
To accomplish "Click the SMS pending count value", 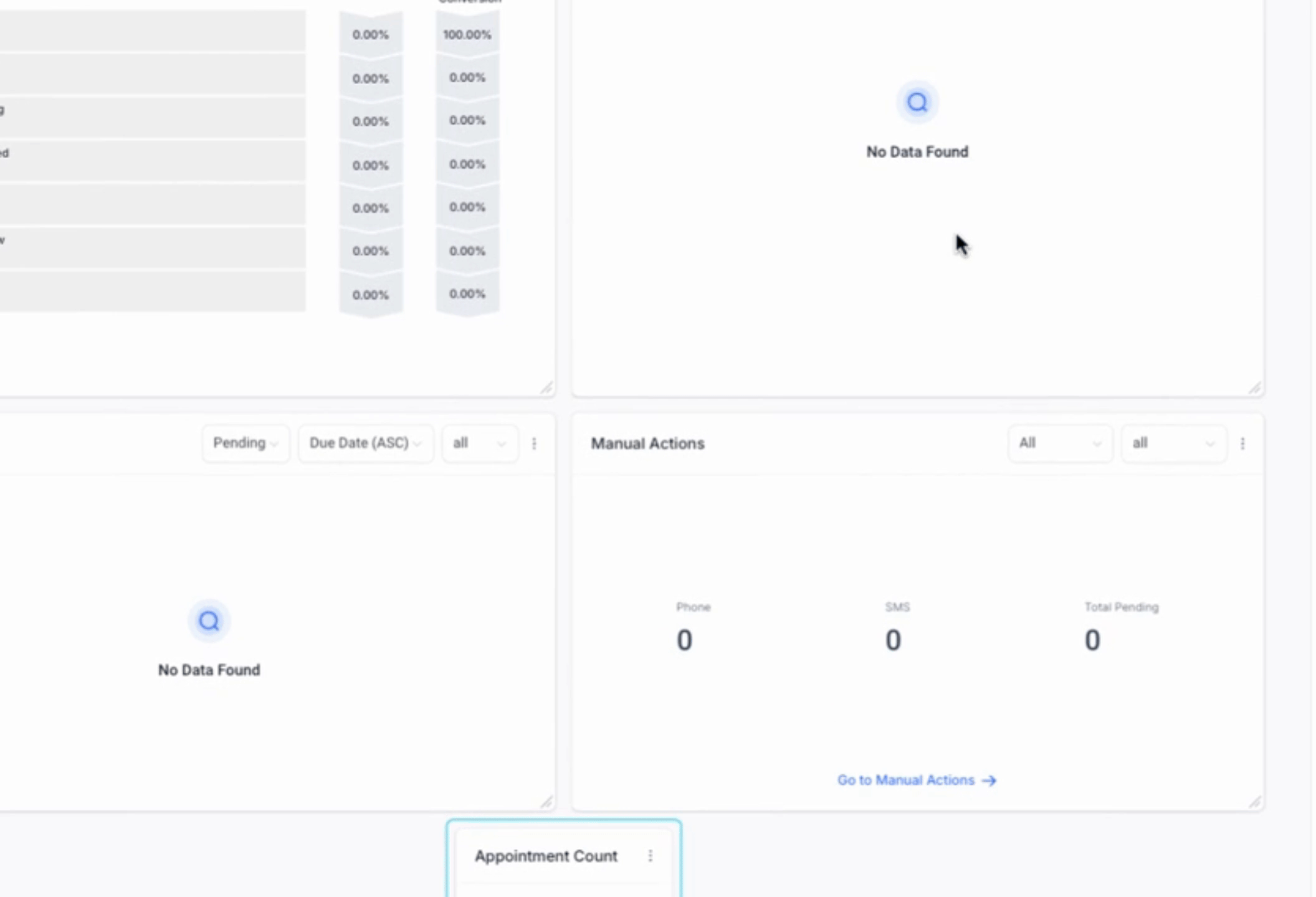I will (893, 640).
